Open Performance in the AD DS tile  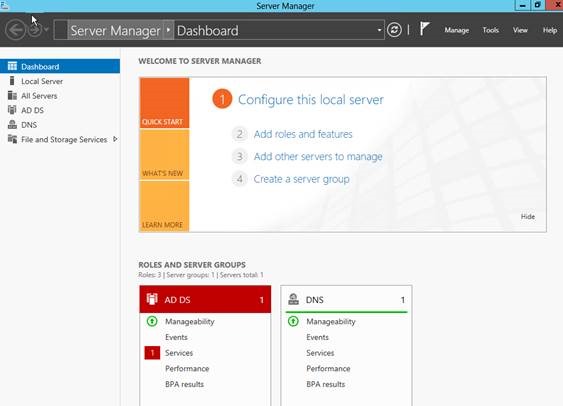(x=187, y=369)
